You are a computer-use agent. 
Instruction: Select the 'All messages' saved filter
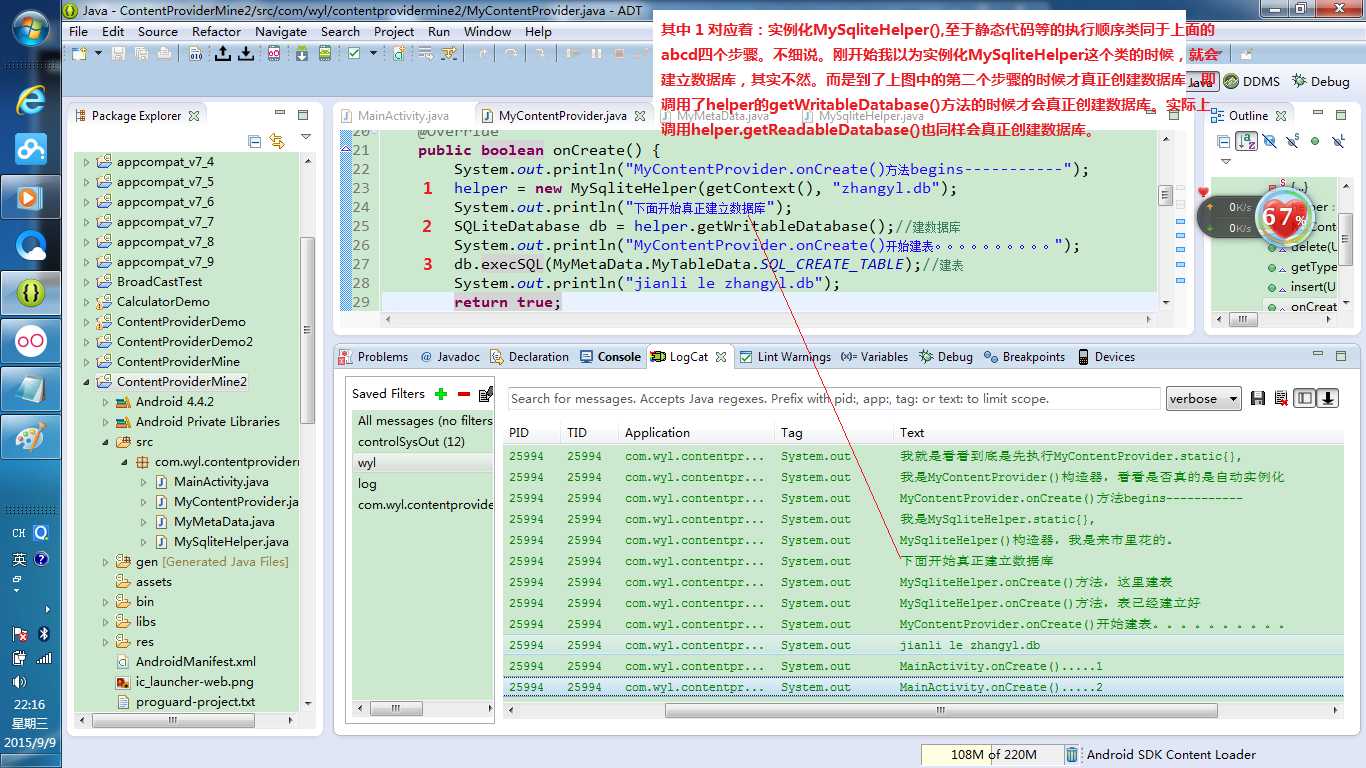pyautogui.click(x=425, y=421)
